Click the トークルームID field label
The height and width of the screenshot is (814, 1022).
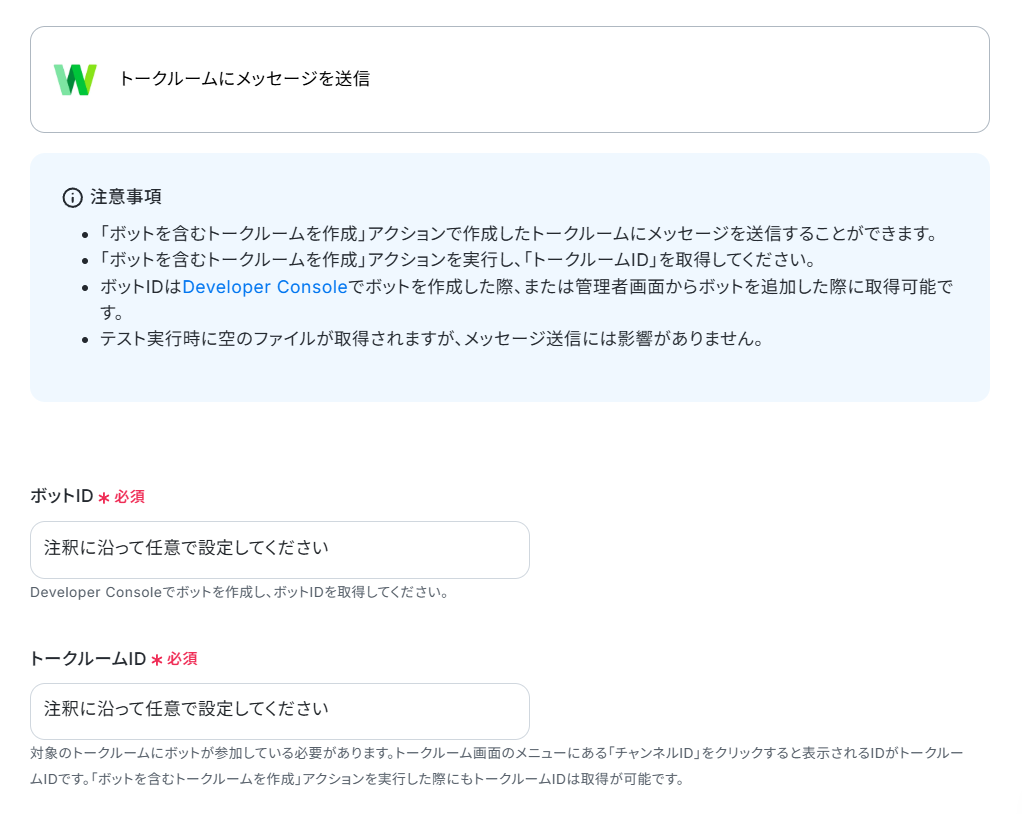pyautogui.click(x=88, y=659)
